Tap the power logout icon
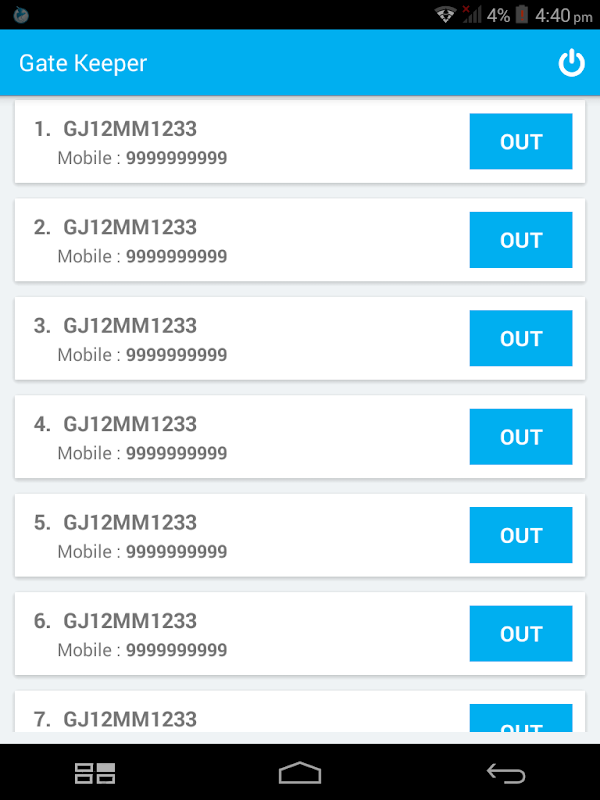 (x=571, y=64)
